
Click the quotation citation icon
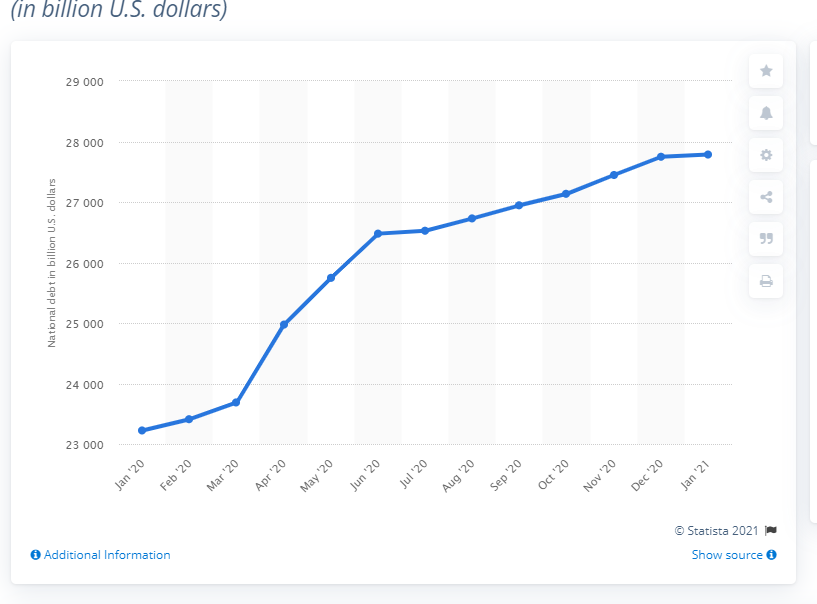tap(766, 239)
